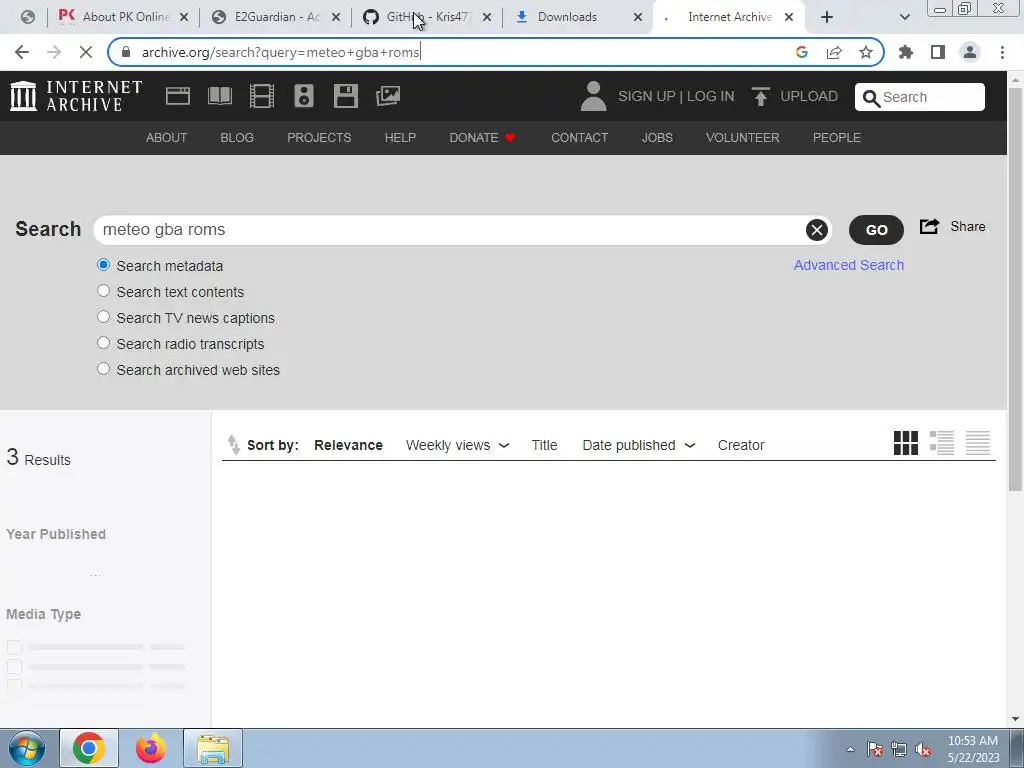Screen dimensions: 1024x768
Task: Go back to previous page
Action: tap(22, 52)
